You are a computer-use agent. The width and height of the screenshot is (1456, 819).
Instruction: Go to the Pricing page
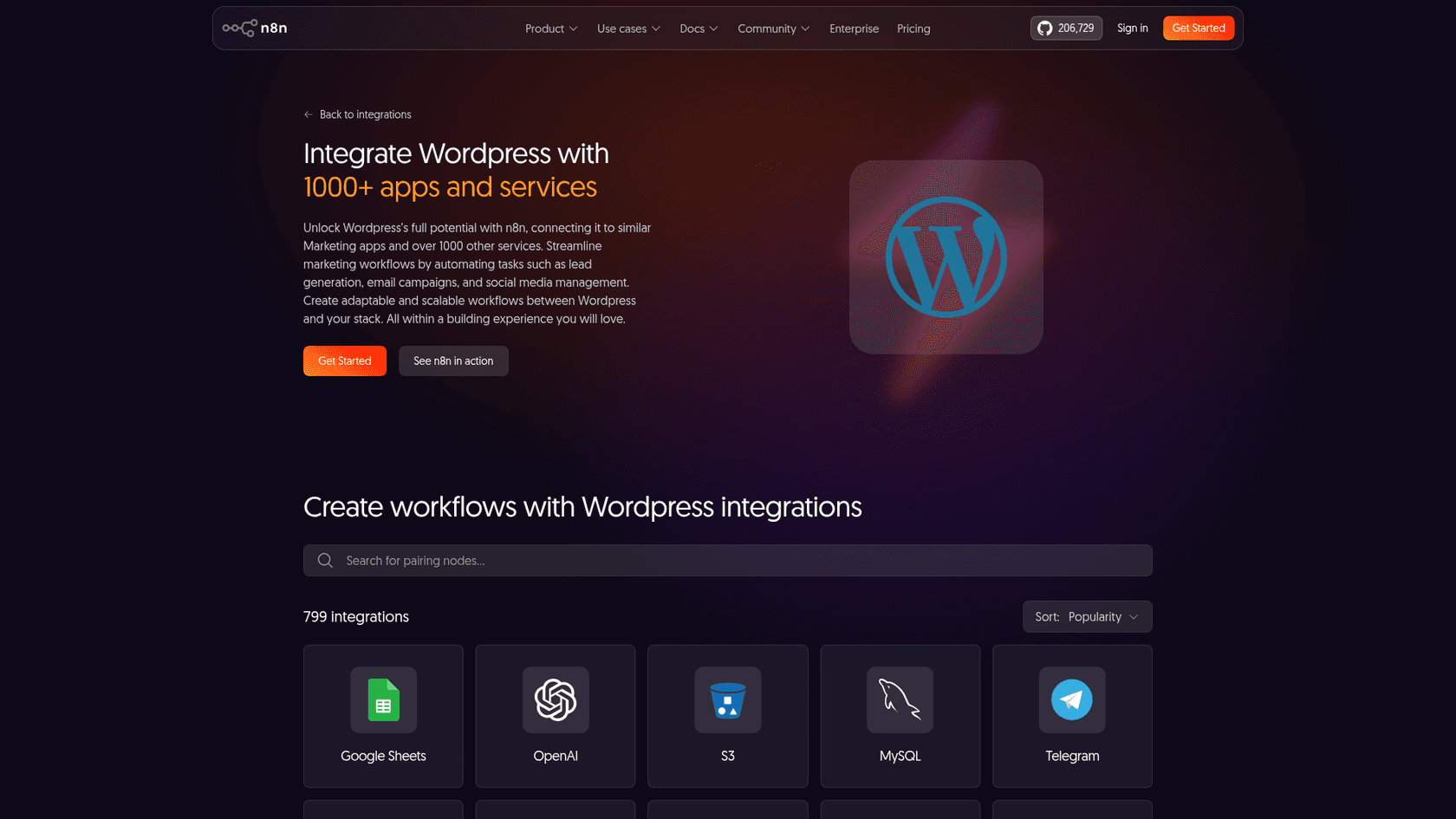pyautogui.click(x=913, y=29)
